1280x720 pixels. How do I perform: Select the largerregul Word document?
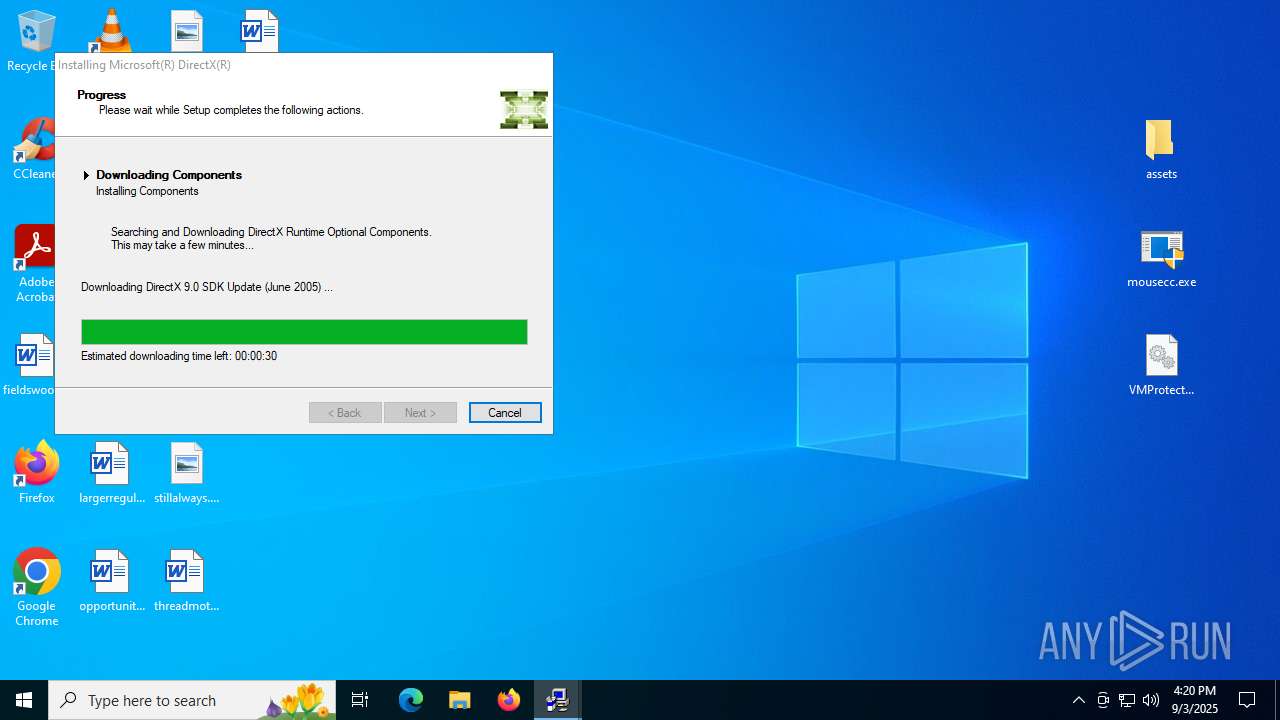pyautogui.click(x=111, y=473)
